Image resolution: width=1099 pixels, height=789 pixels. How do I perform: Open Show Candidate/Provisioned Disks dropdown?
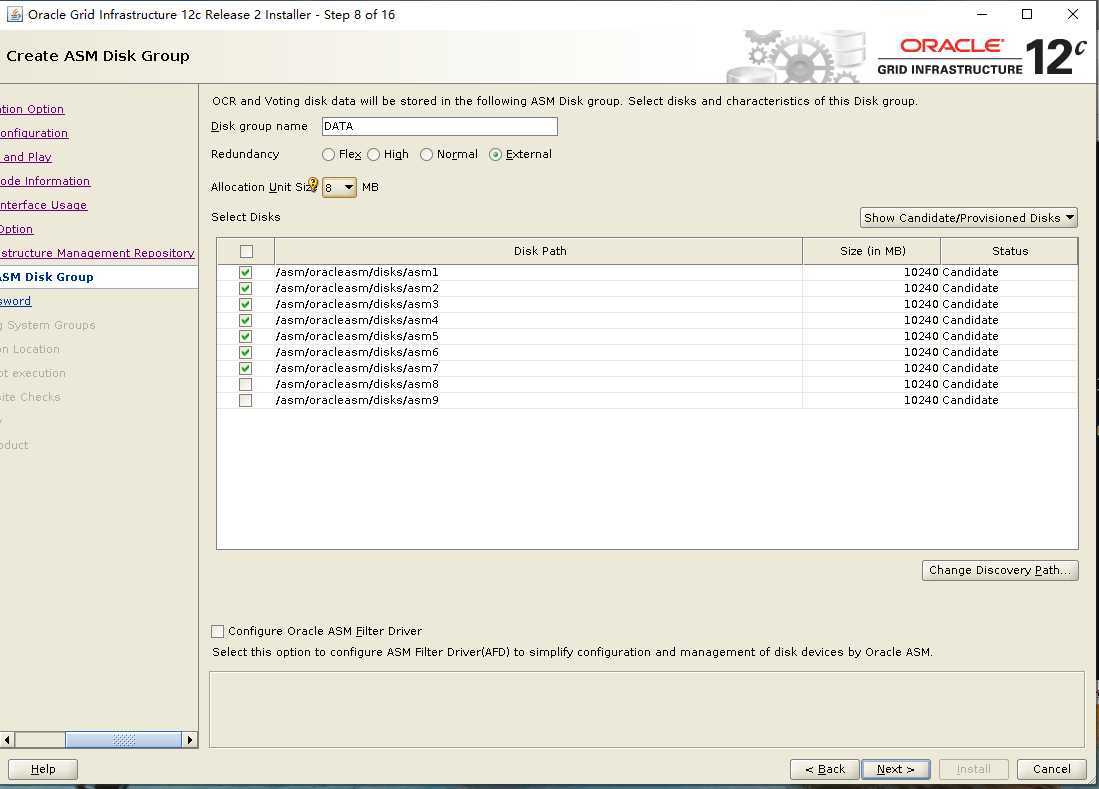pyautogui.click(x=969, y=217)
